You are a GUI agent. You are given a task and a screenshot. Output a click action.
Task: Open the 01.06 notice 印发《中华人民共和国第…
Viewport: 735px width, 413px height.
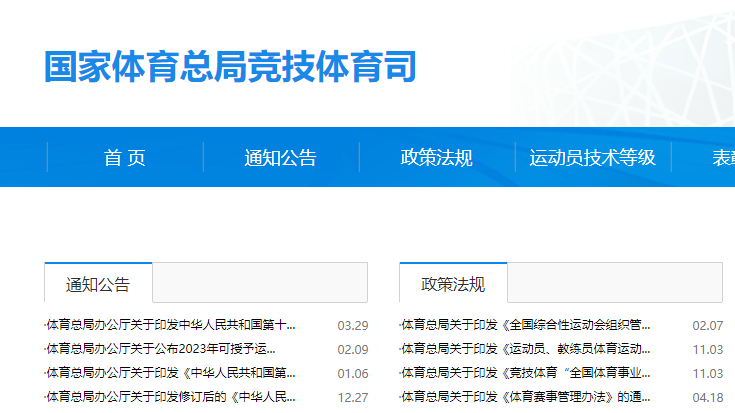tap(171, 373)
